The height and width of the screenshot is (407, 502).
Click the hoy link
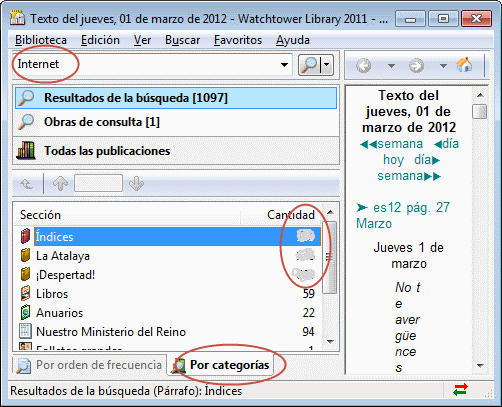(393, 160)
